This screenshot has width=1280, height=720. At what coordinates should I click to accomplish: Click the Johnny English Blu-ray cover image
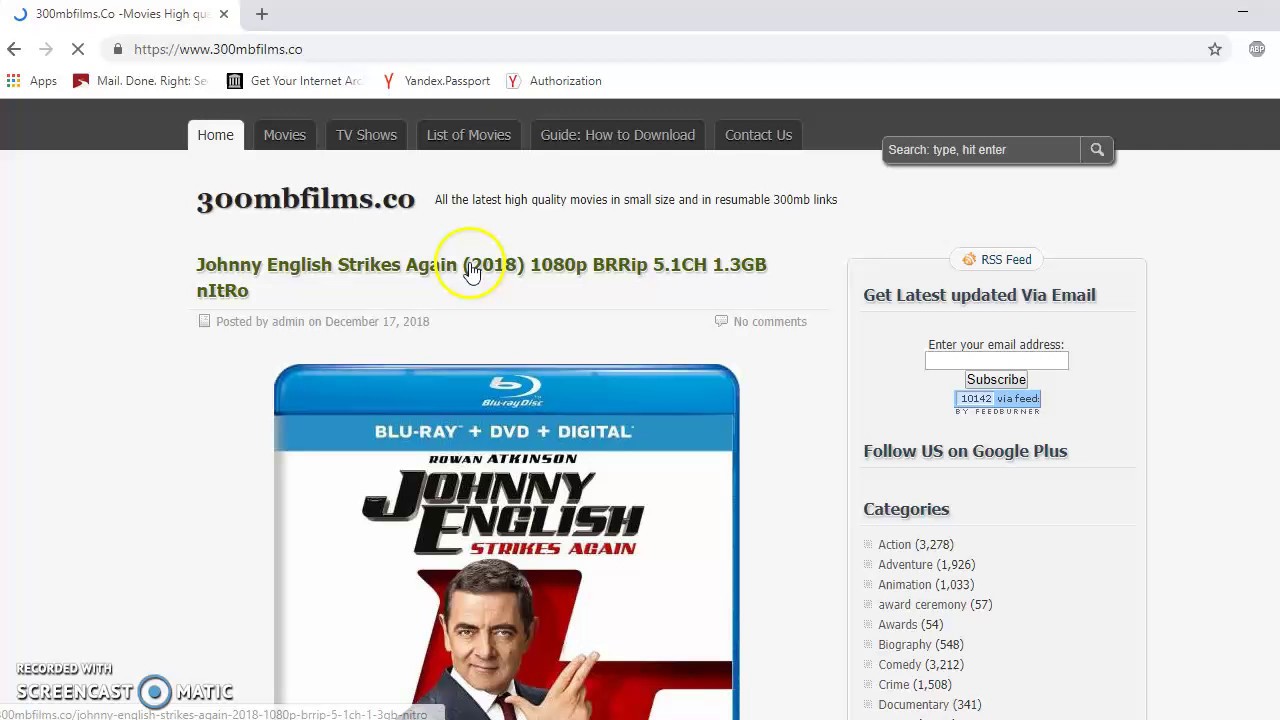[506, 542]
